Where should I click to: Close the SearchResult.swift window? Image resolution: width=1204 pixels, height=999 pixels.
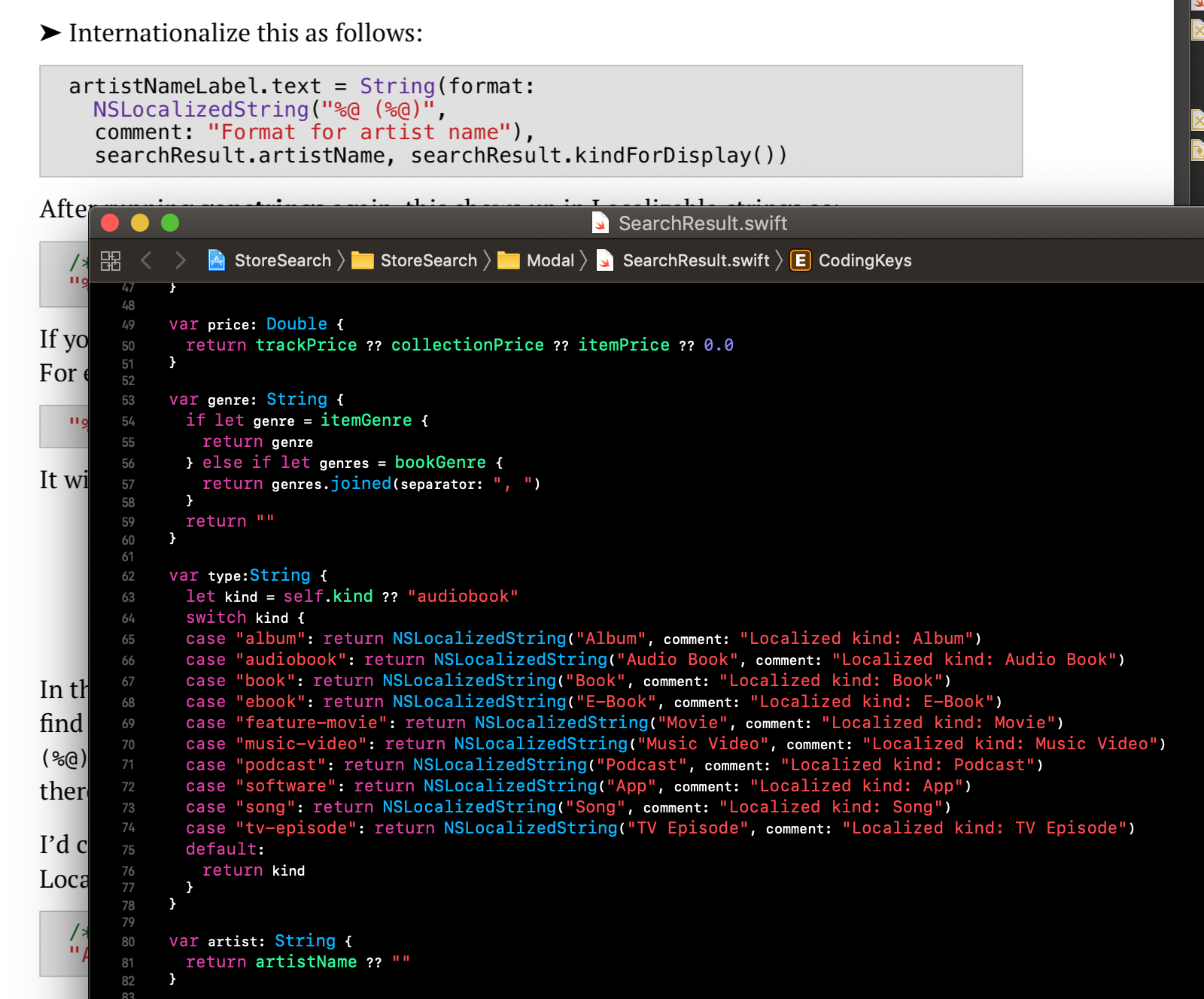[x=110, y=223]
